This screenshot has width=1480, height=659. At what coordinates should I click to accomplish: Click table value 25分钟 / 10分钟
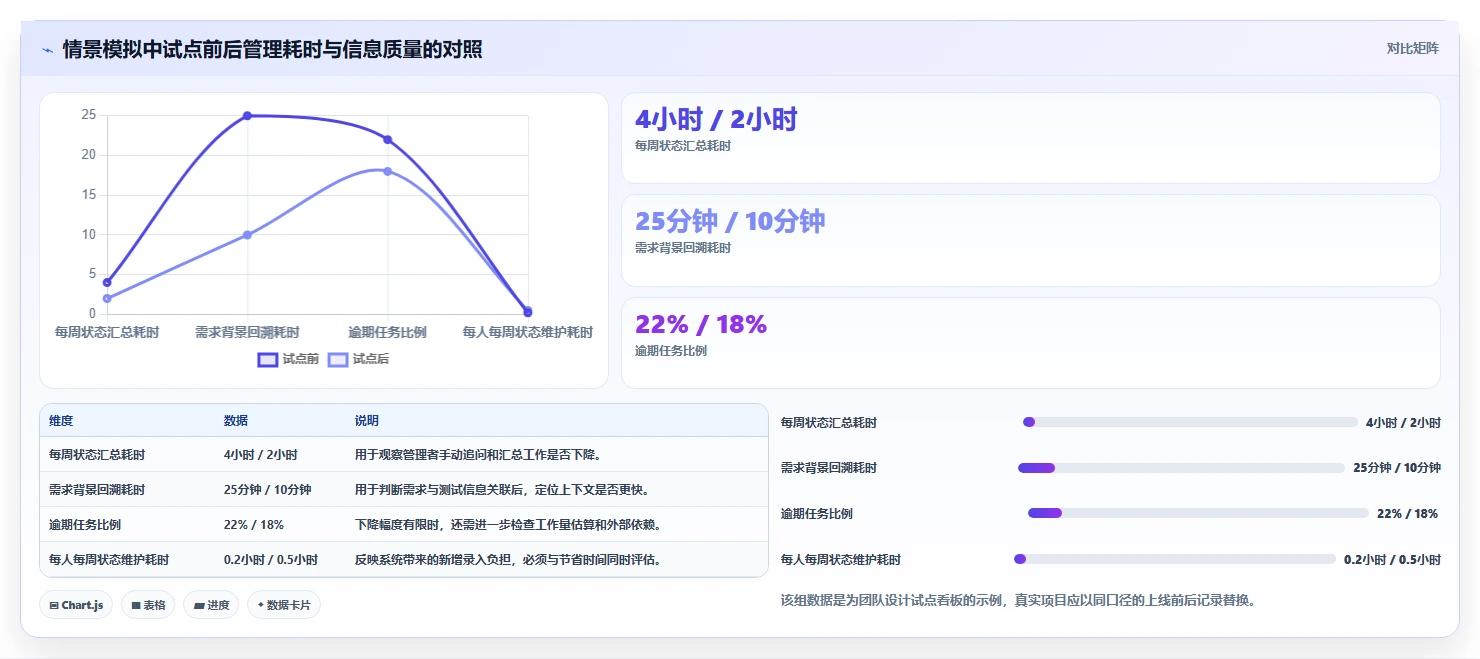pos(268,490)
